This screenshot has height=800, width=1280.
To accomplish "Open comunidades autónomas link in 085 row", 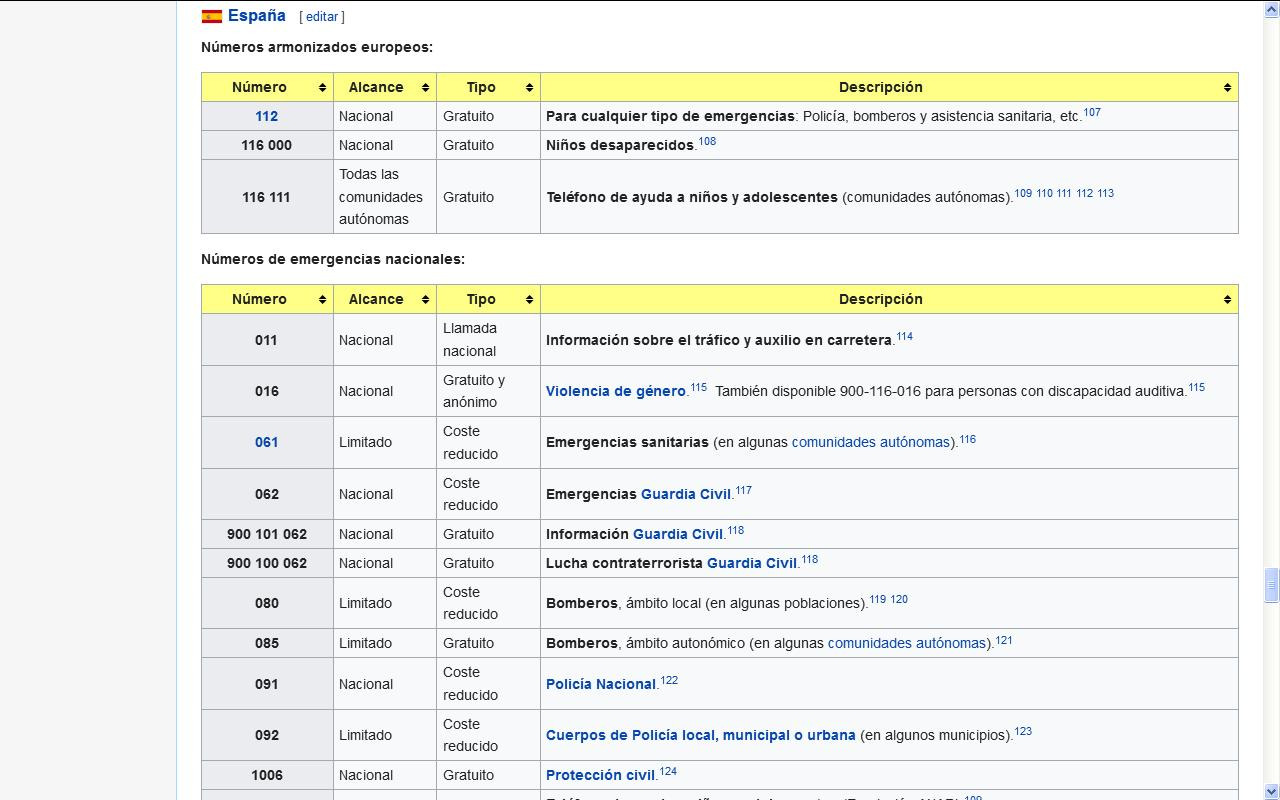I will (x=906, y=643).
